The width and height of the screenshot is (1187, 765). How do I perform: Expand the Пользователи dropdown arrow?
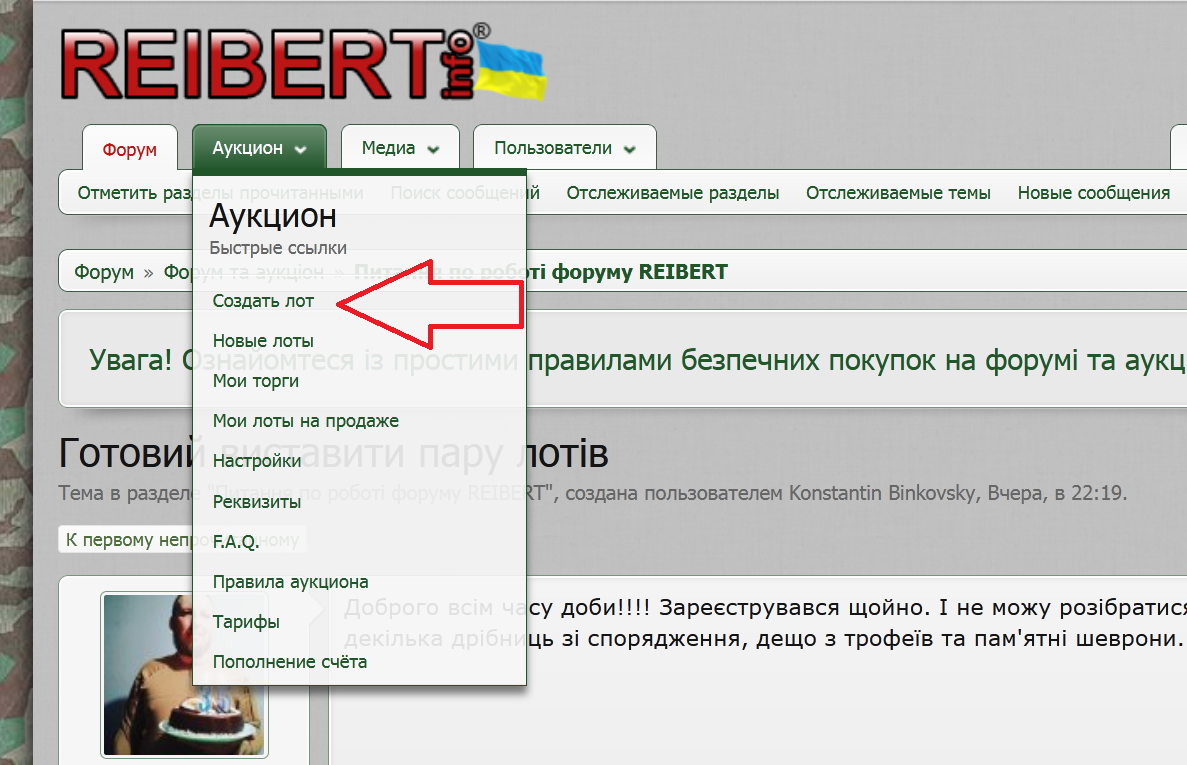(x=630, y=149)
